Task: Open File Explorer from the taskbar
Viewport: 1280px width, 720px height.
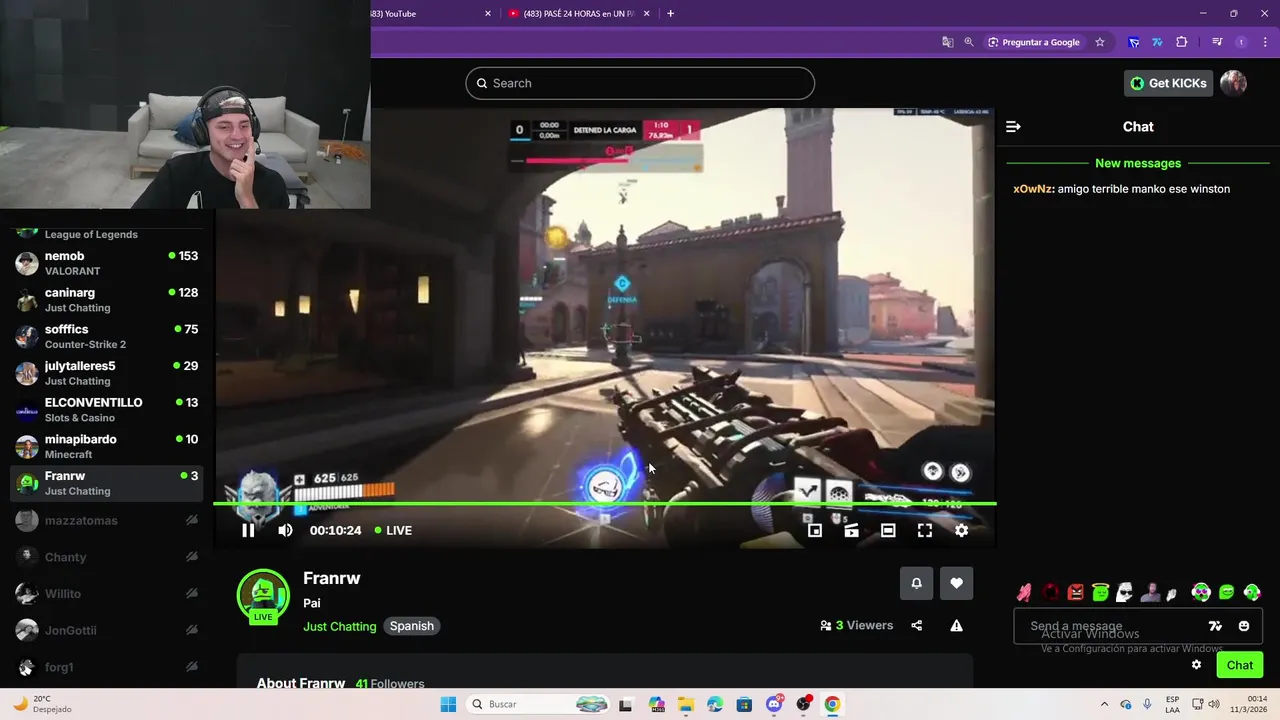Action: click(686, 704)
